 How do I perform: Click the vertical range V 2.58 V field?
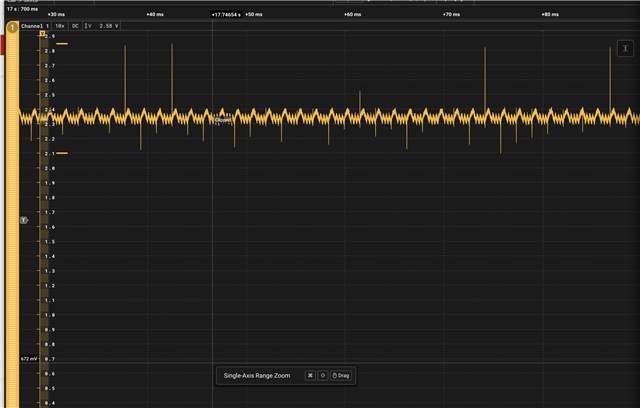point(102,26)
